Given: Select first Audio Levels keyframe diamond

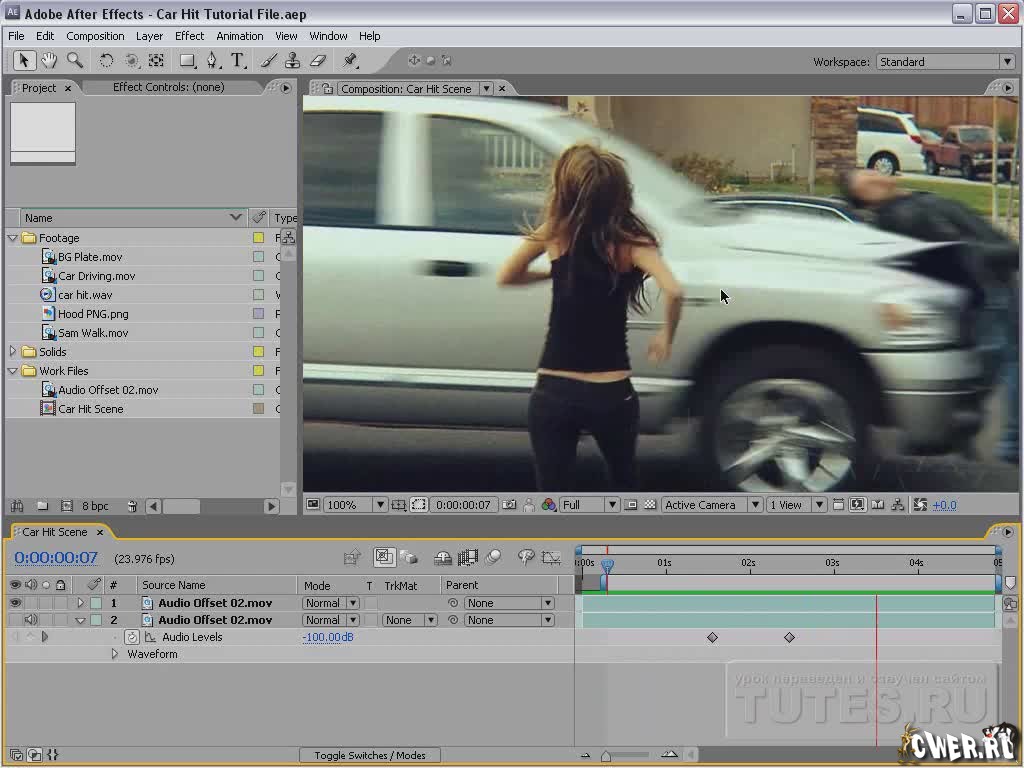Looking at the screenshot, I should 712,637.
